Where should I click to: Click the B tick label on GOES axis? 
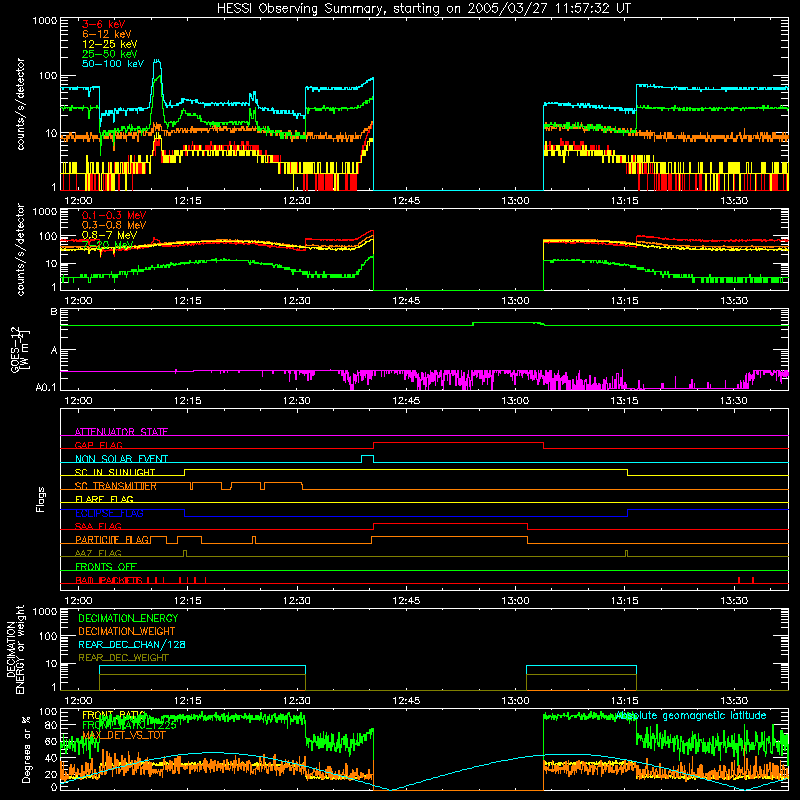pyautogui.click(x=54, y=311)
